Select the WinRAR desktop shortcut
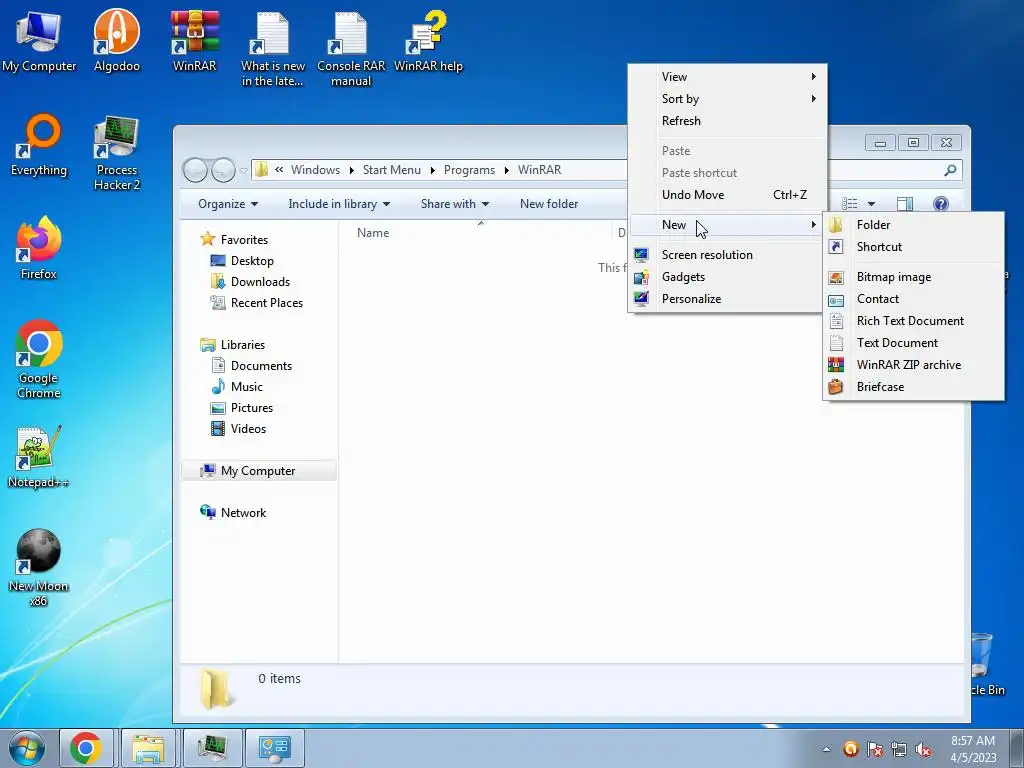This screenshot has width=1024, height=768. [195, 41]
